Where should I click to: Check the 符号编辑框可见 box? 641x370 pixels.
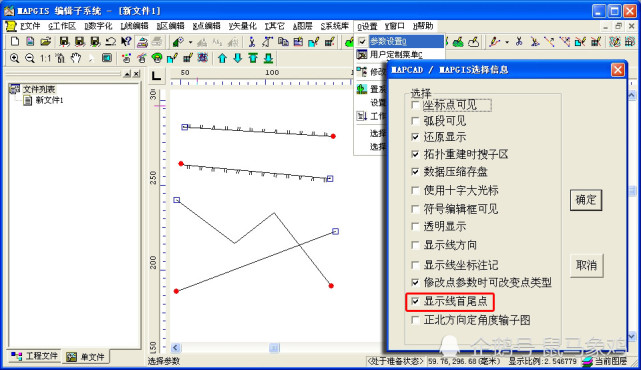[x=415, y=209]
